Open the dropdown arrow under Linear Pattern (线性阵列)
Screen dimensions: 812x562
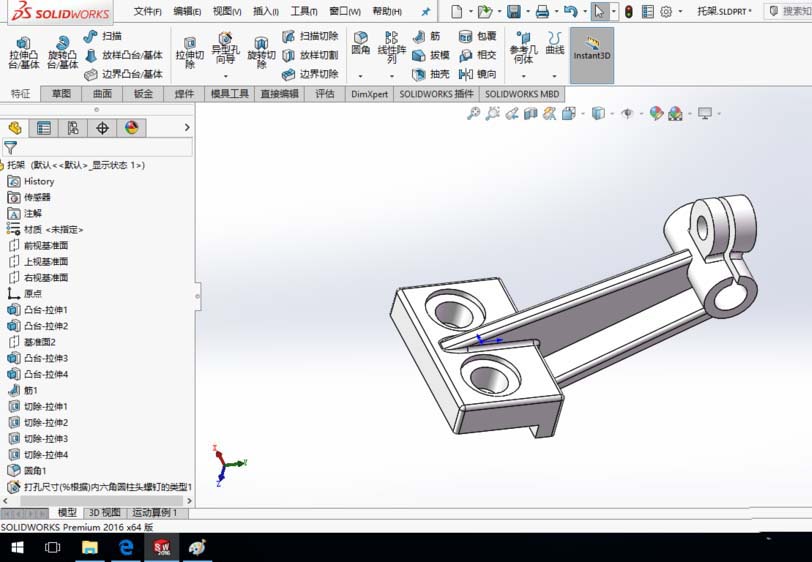(x=392, y=76)
